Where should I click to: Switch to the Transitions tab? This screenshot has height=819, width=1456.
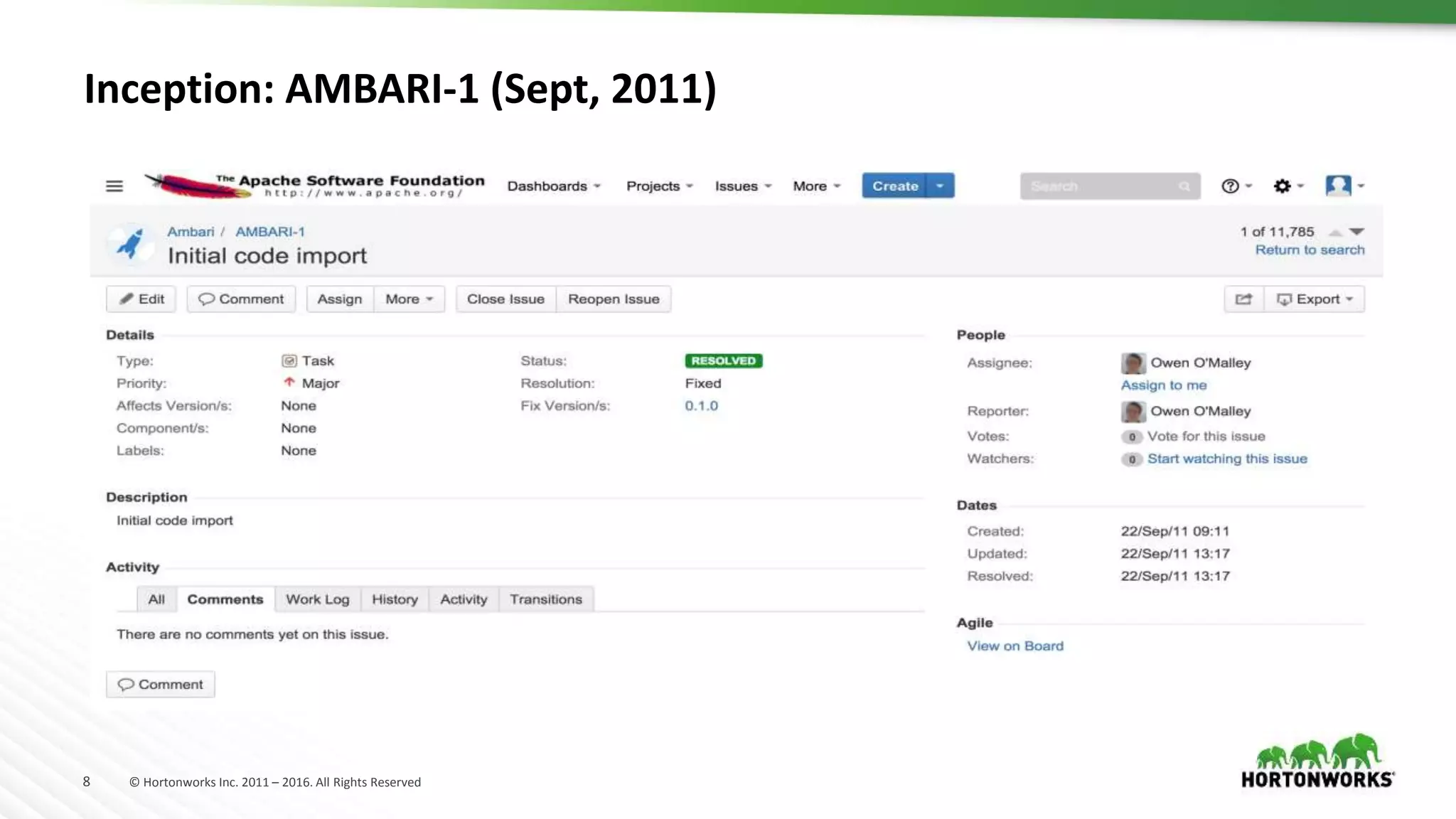point(546,599)
